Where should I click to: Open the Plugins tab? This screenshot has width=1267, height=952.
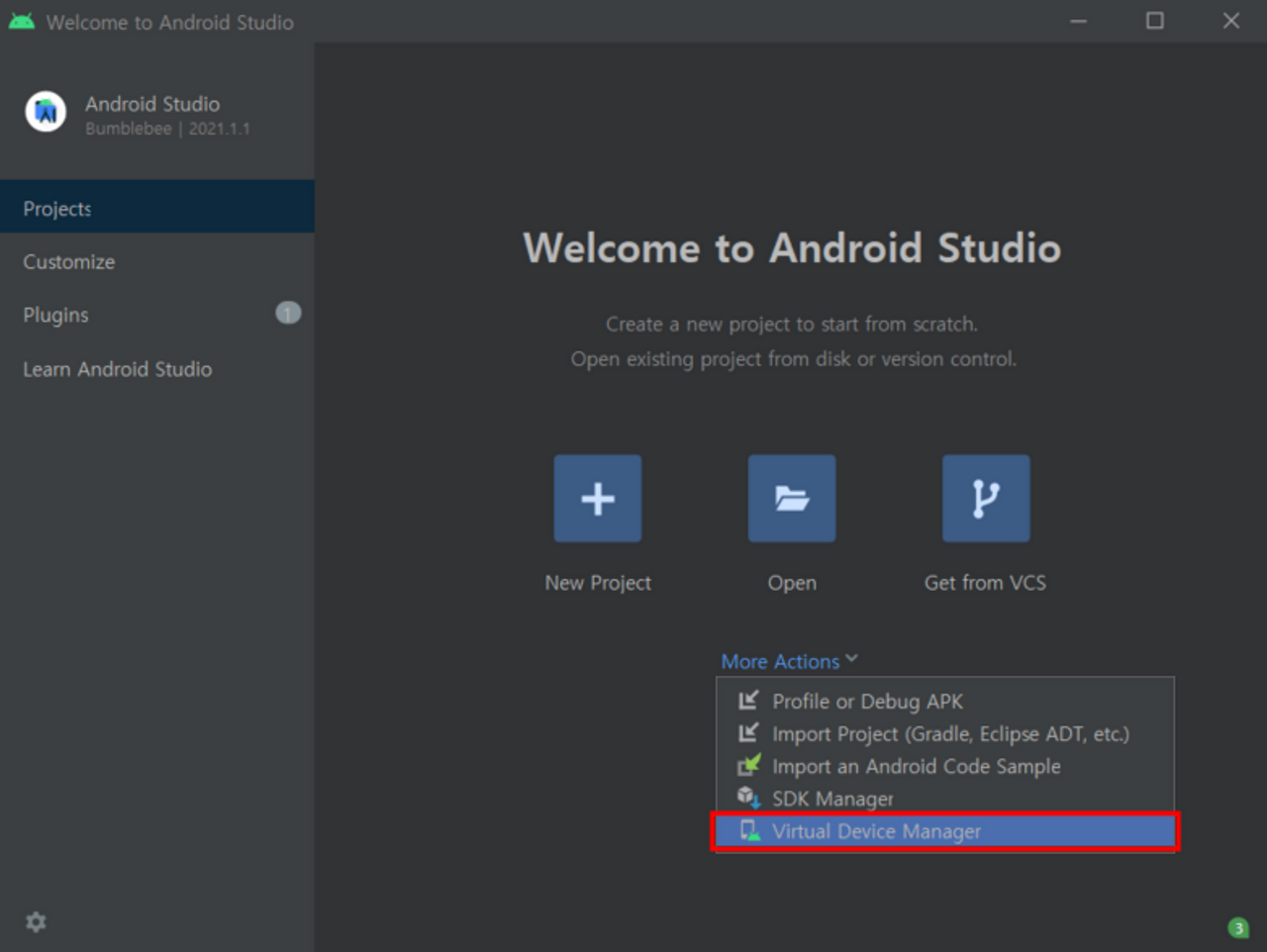point(157,315)
